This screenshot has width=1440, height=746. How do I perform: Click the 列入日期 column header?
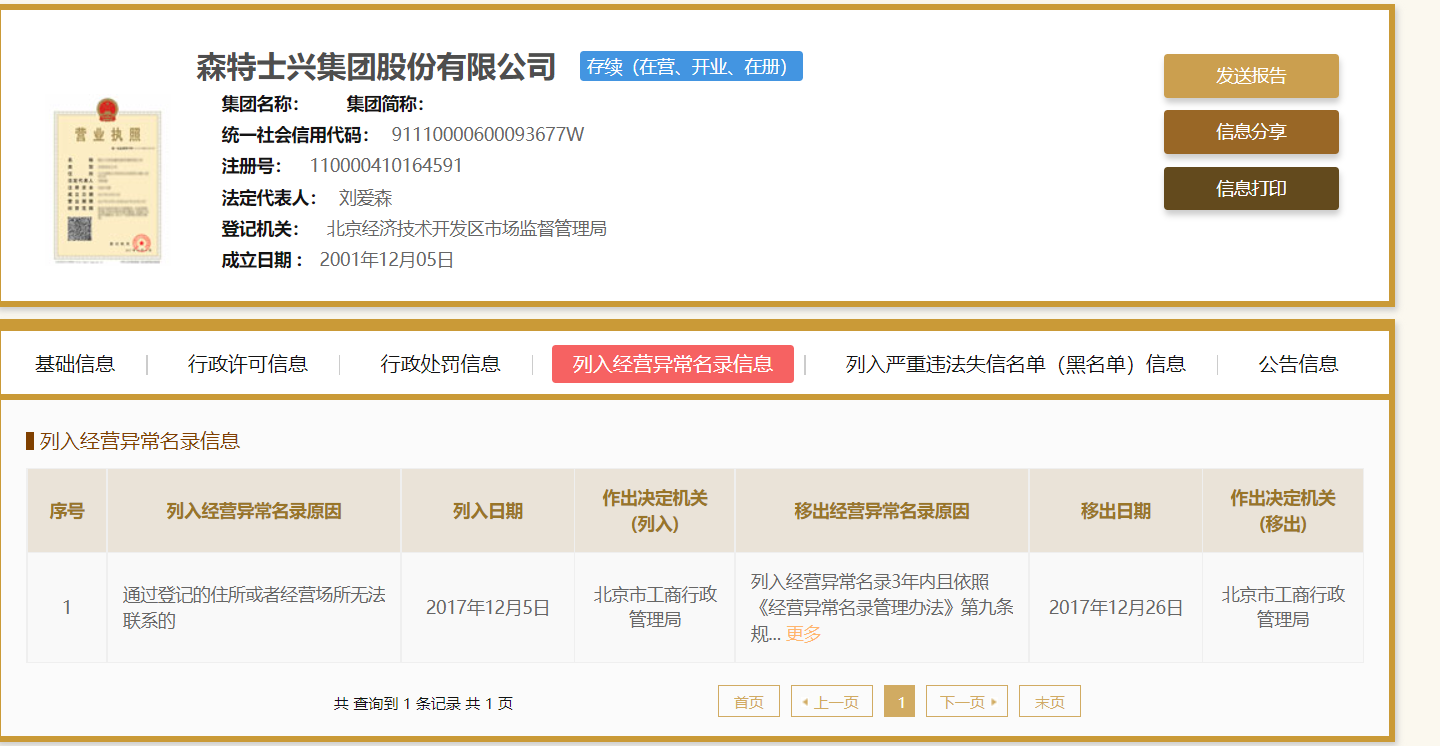pos(488,511)
